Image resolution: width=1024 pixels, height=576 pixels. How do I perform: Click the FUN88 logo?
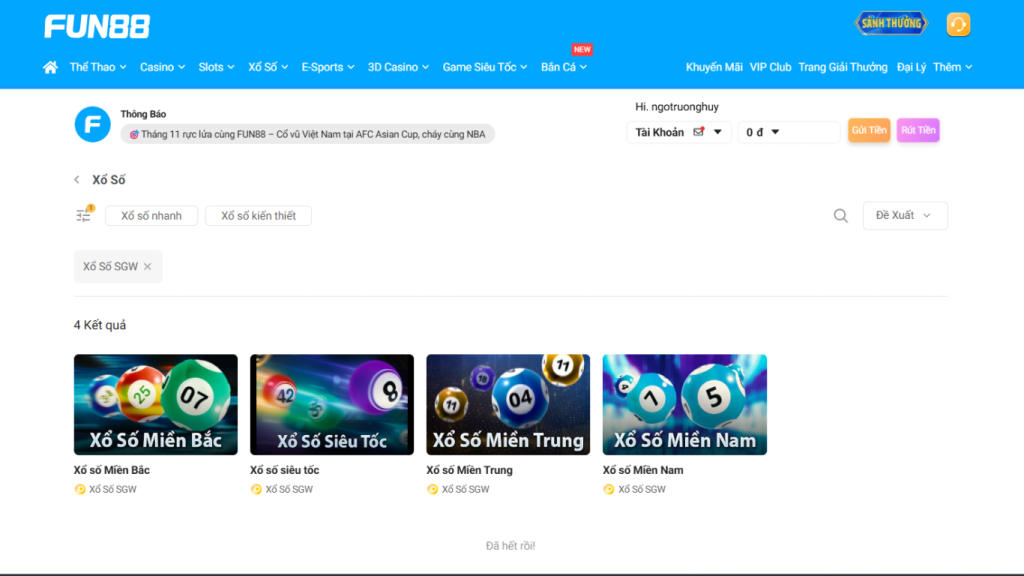click(97, 27)
